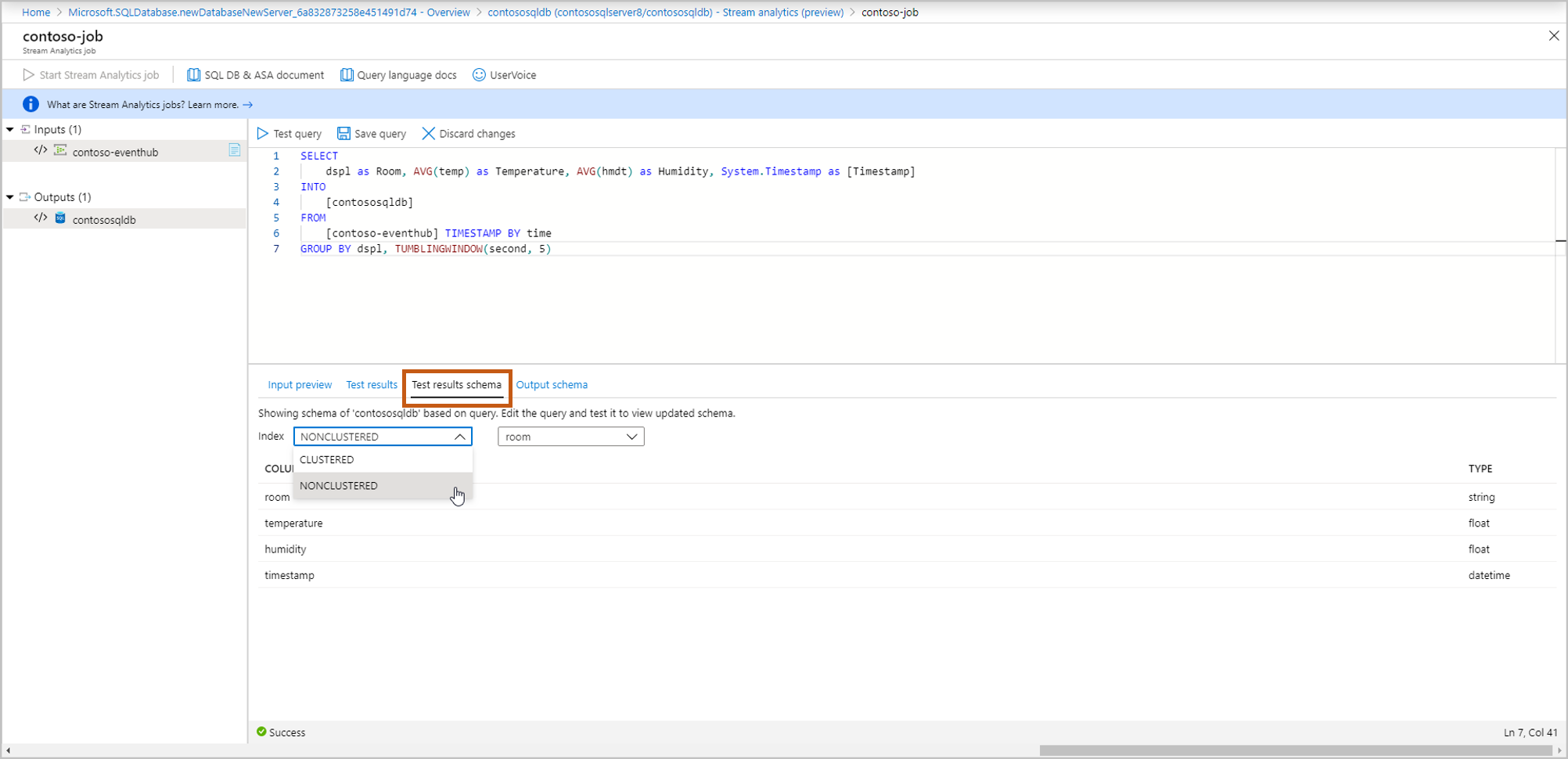Click the UserVoice smiley icon
Viewport: 1568px width, 759px height.
(479, 75)
